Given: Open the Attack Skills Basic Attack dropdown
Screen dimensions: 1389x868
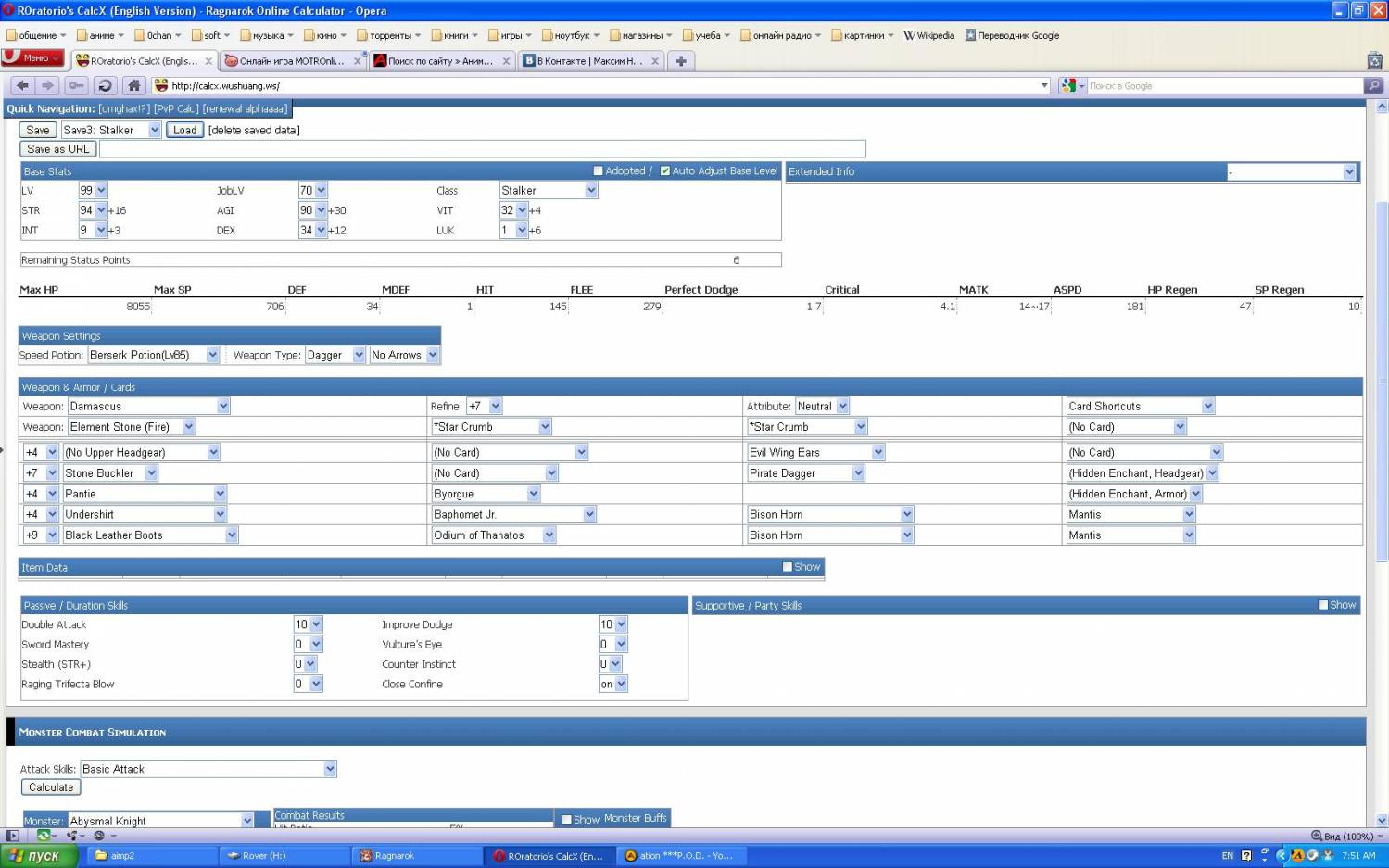Looking at the screenshot, I should click(208, 769).
